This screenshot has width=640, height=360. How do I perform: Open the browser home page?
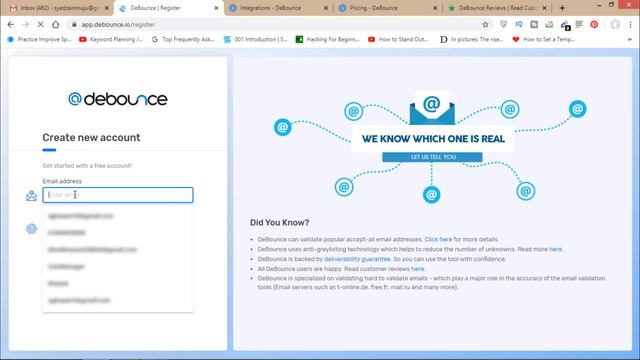pos(56,24)
